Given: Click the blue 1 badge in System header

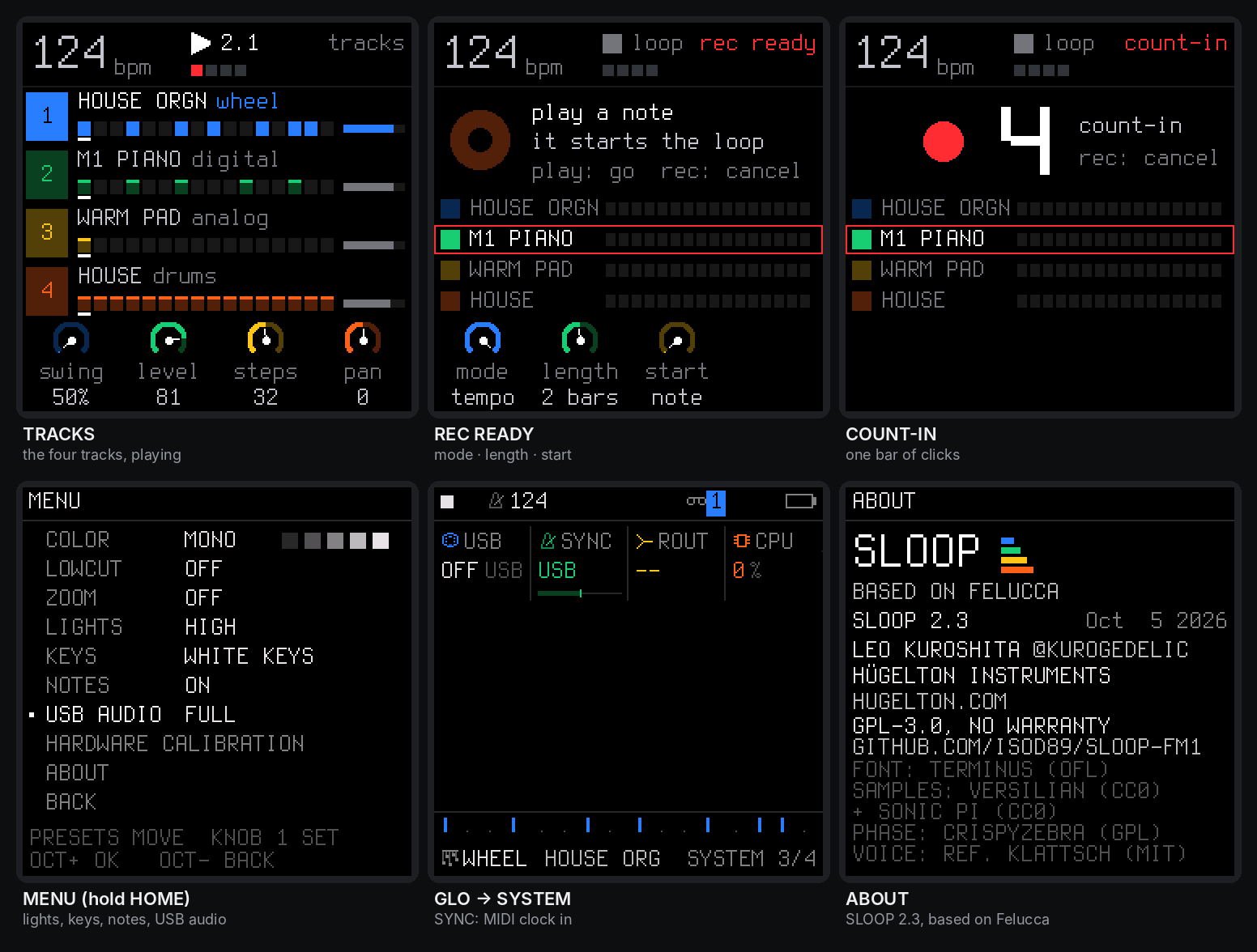Looking at the screenshot, I should (x=716, y=502).
